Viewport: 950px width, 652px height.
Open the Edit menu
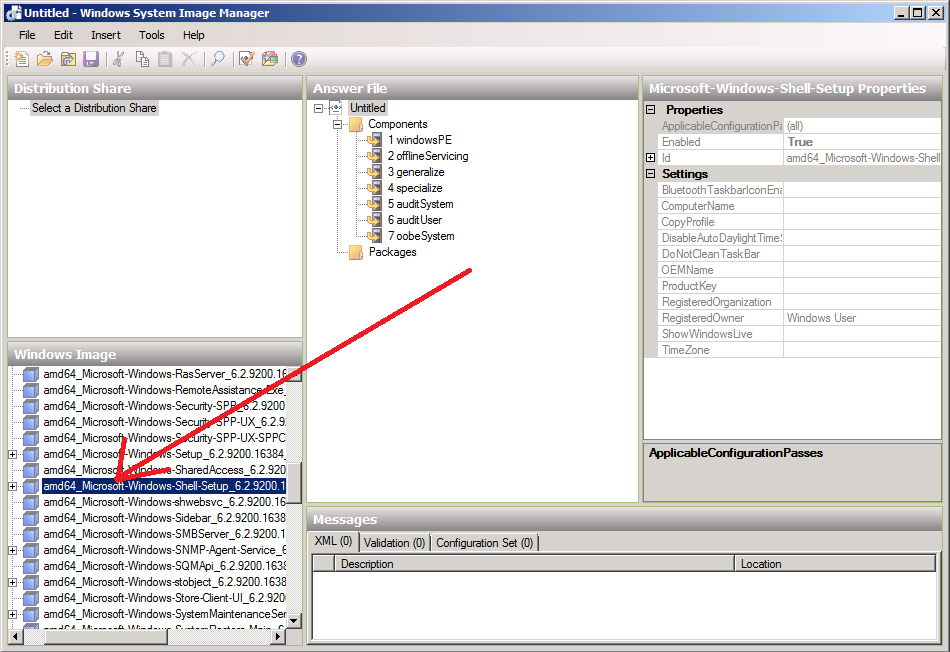coord(63,35)
